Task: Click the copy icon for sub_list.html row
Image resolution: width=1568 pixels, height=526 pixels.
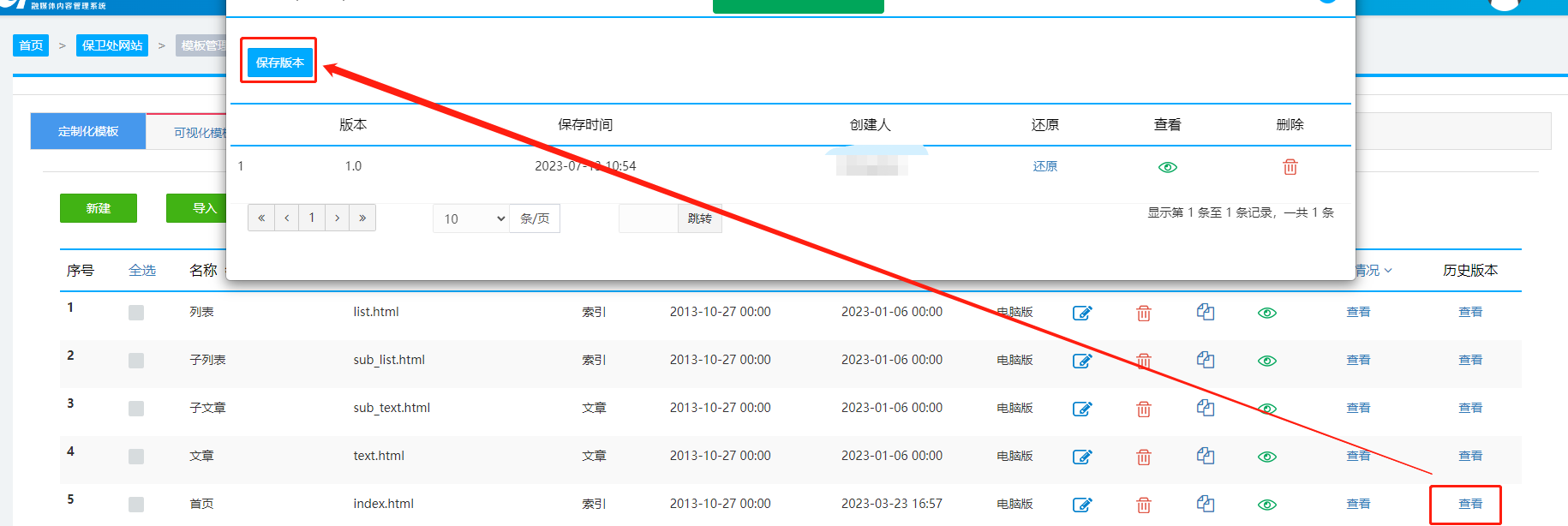Action: (1206, 360)
